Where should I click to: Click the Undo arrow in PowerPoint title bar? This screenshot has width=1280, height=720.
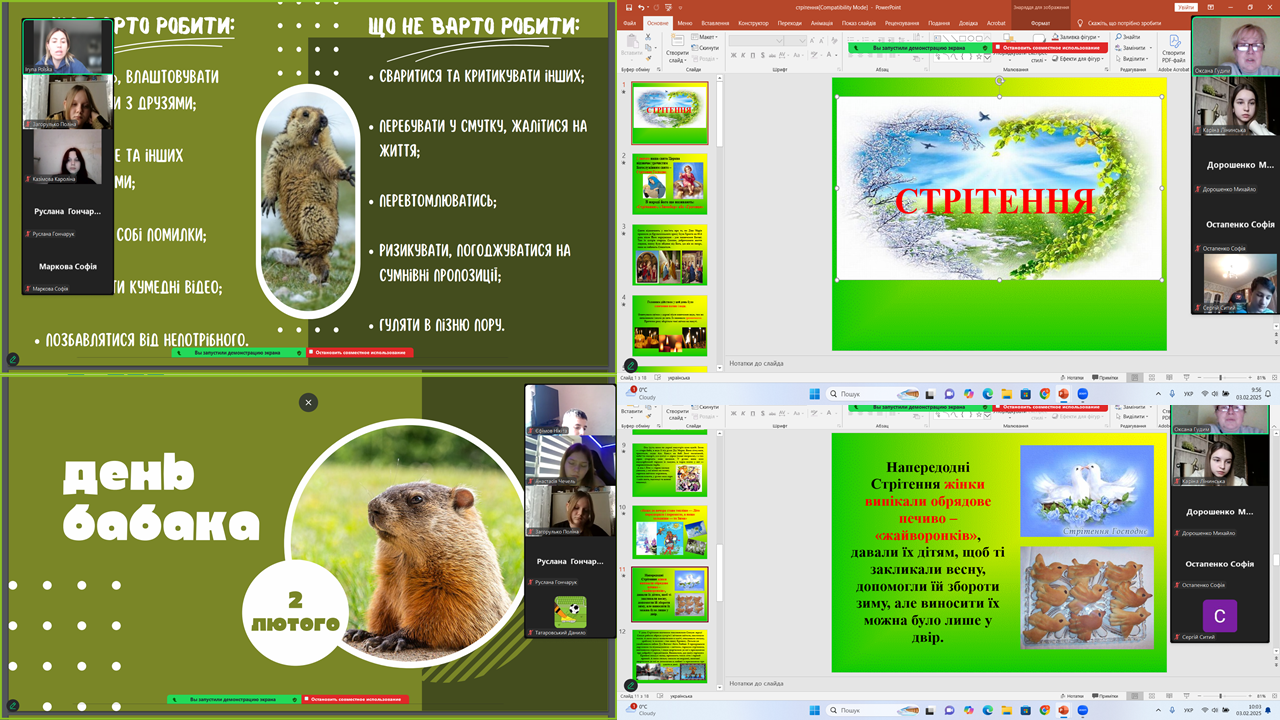(x=641, y=7)
